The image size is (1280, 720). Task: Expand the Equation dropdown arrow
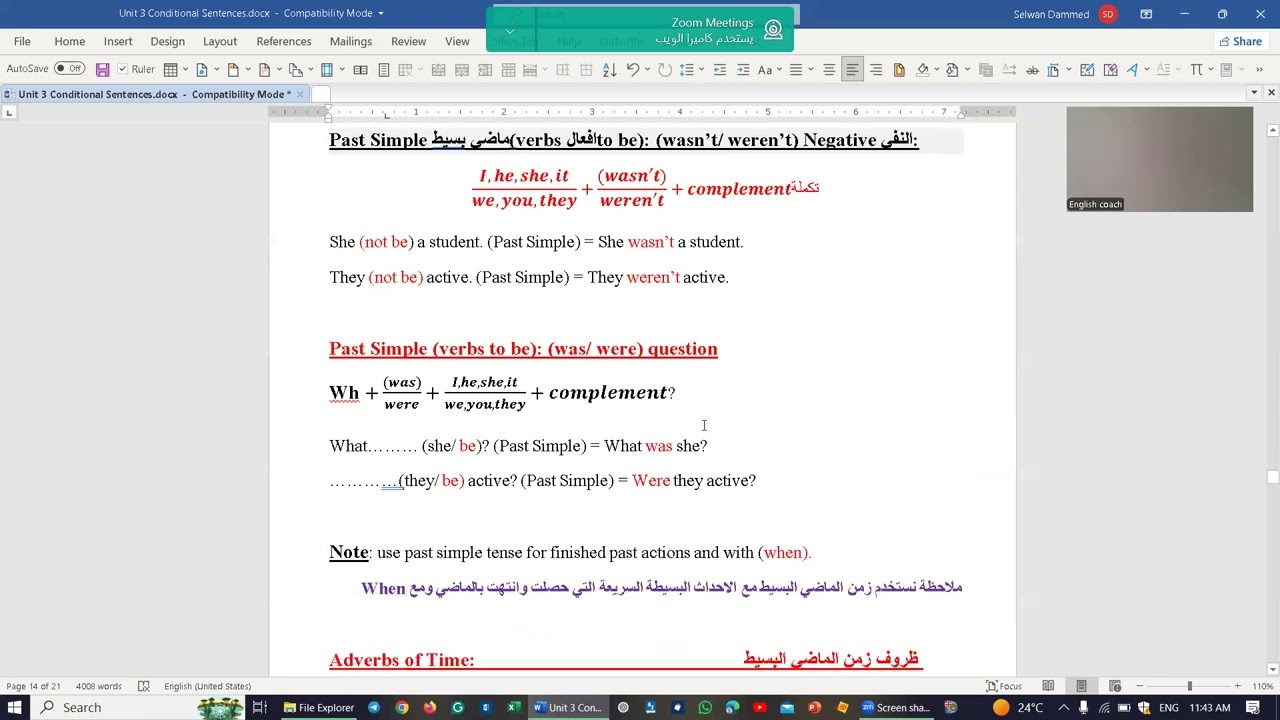[x=1211, y=70]
